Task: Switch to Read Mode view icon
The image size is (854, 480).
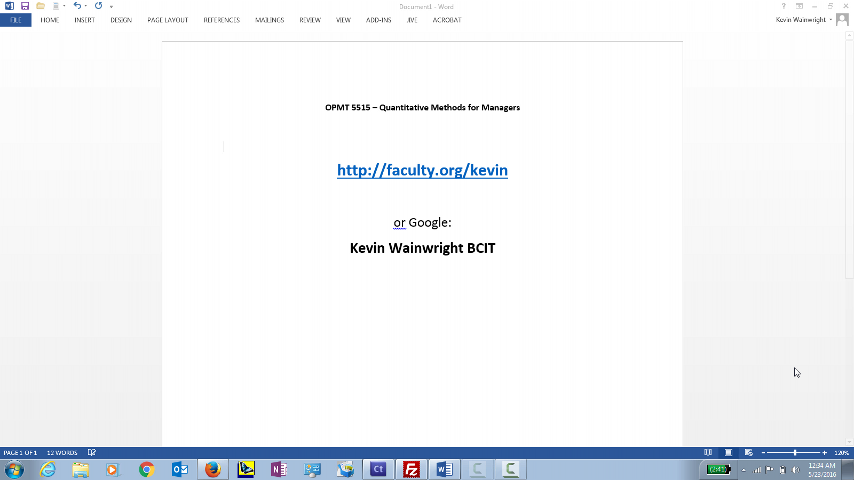Action: click(x=708, y=453)
